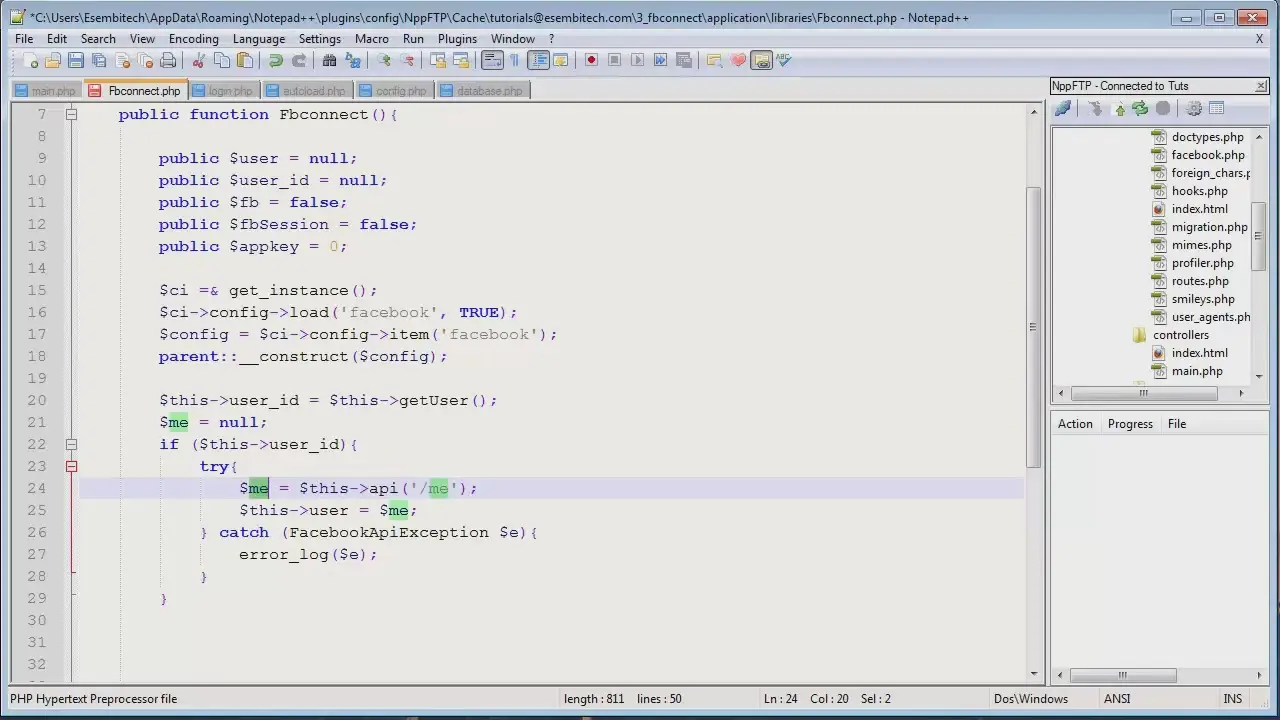Viewport: 1280px width, 720px height.
Task: Select doctypes.php in the FTP tree
Action: 1208,137
